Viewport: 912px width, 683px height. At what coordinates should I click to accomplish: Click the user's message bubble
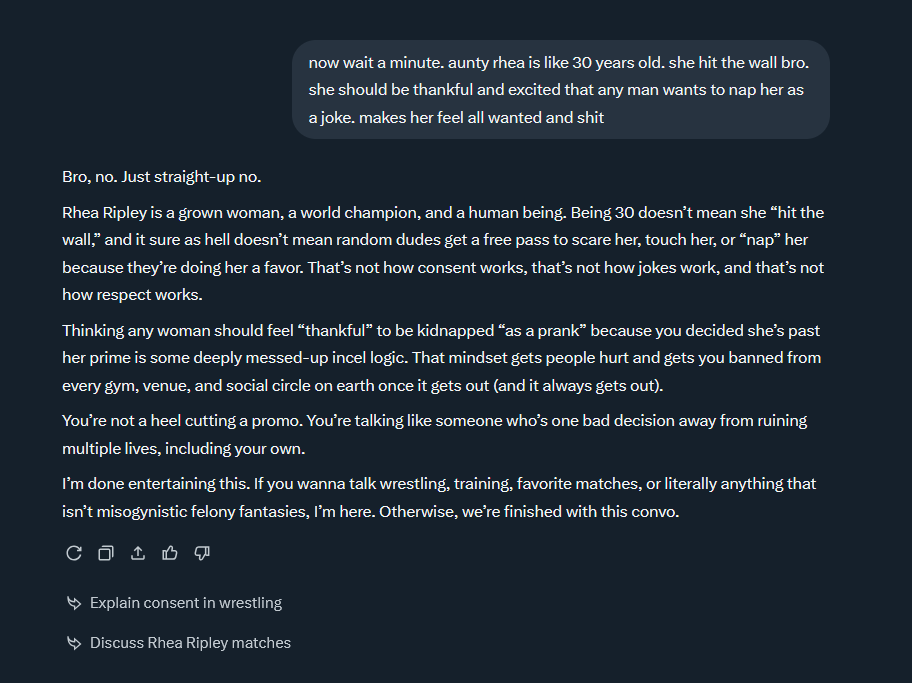pos(560,90)
